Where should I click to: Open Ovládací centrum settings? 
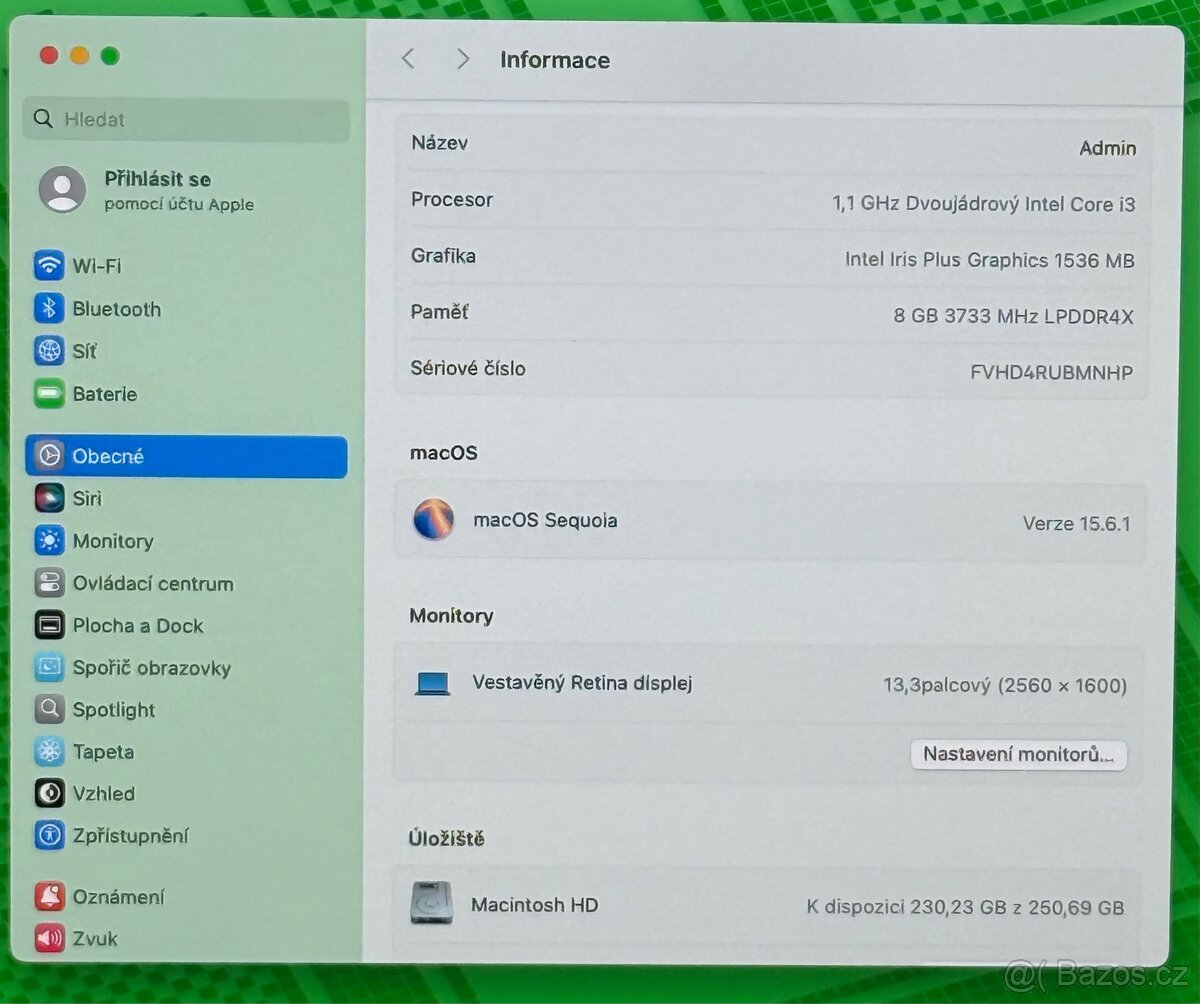point(152,583)
